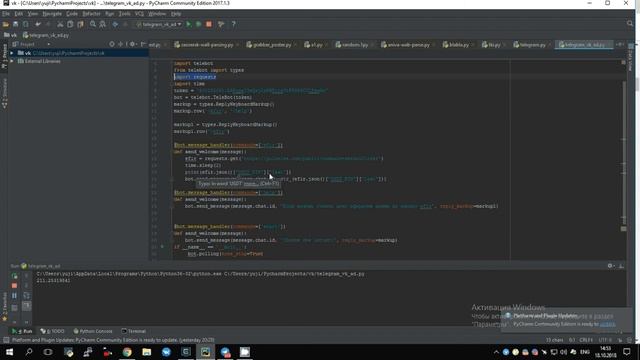640x360 pixels.
Task: Open the Navigate menu
Action: point(52,14)
